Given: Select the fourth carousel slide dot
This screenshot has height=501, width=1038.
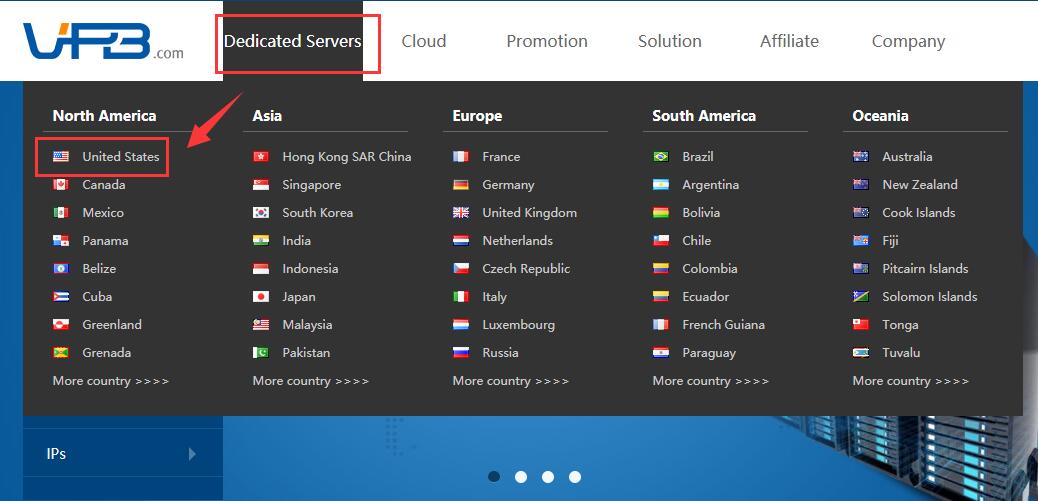Looking at the screenshot, I should [575, 477].
